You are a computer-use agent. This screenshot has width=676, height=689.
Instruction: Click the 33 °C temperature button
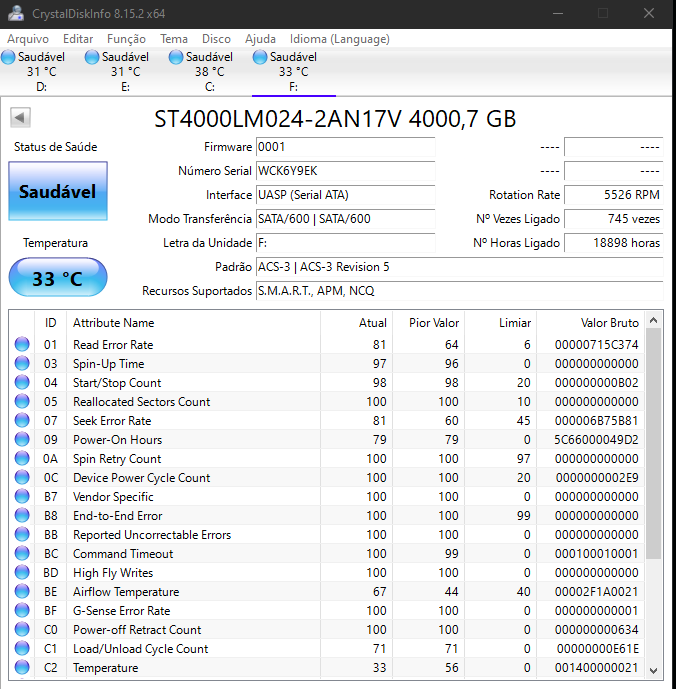[58, 278]
